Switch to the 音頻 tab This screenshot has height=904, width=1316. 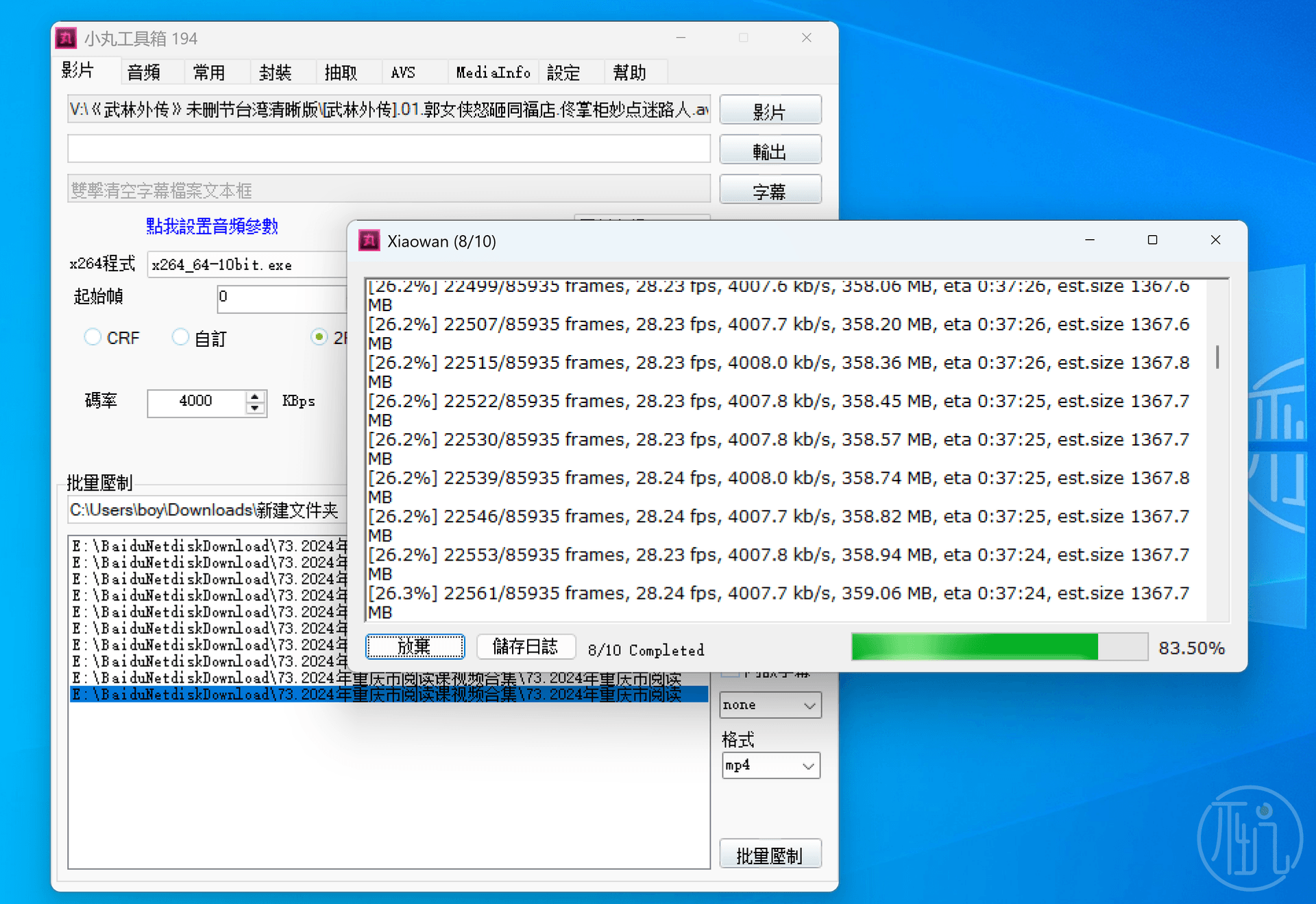click(x=144, y=72)
